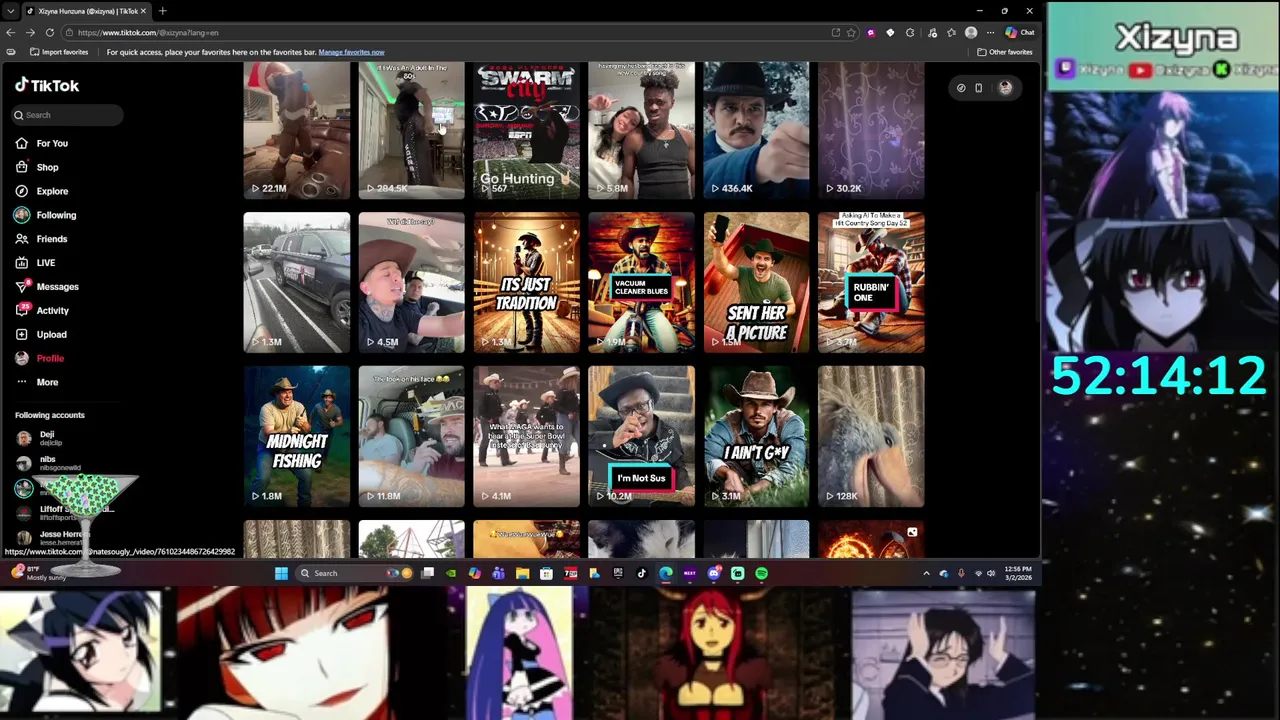The height and width of the screenshot is (720, 1280).
Task: Open the video with 22.1M views
Action: pyautogui.click(x=297, y=130)
